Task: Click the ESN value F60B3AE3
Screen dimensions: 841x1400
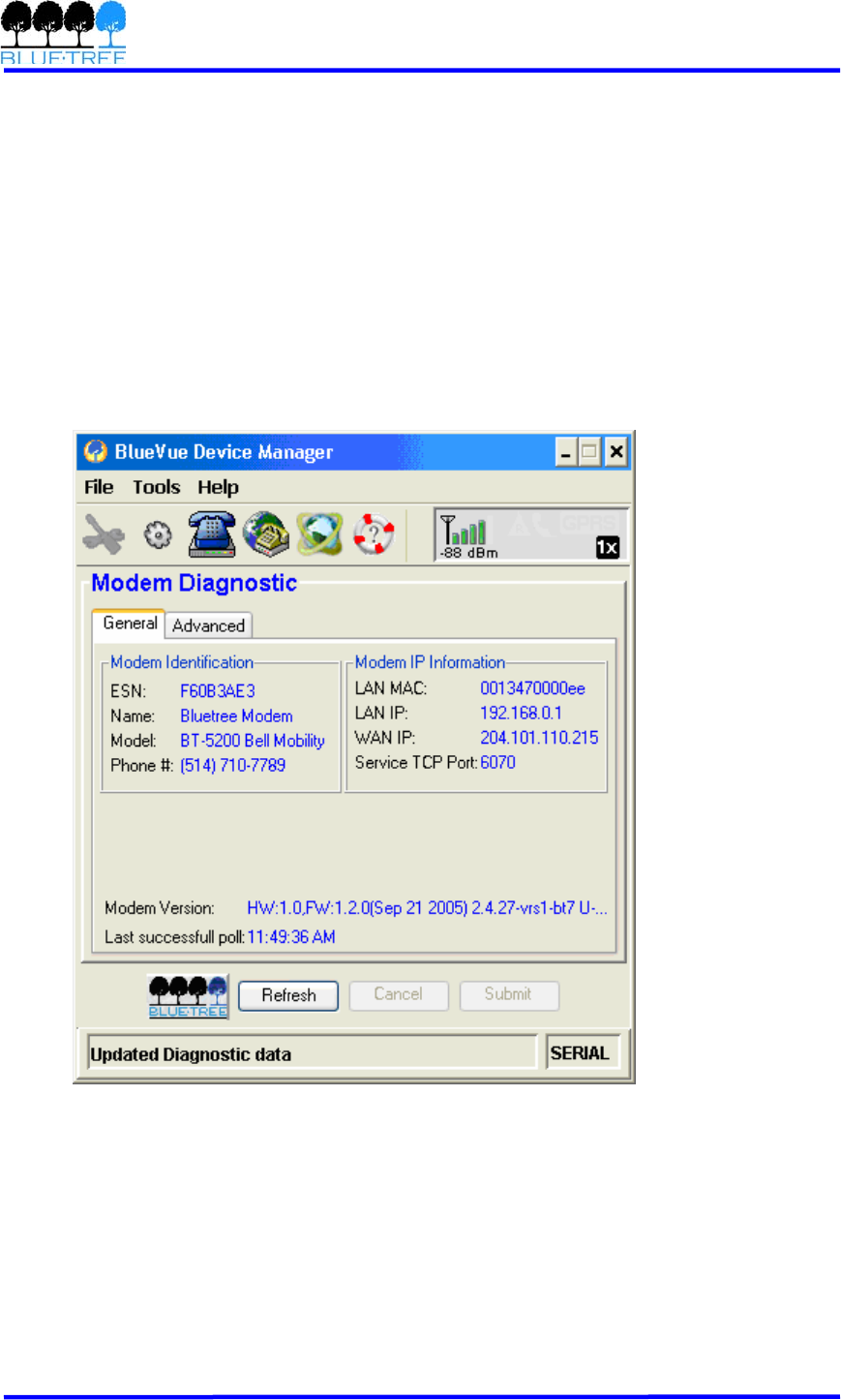Action: 218,691
